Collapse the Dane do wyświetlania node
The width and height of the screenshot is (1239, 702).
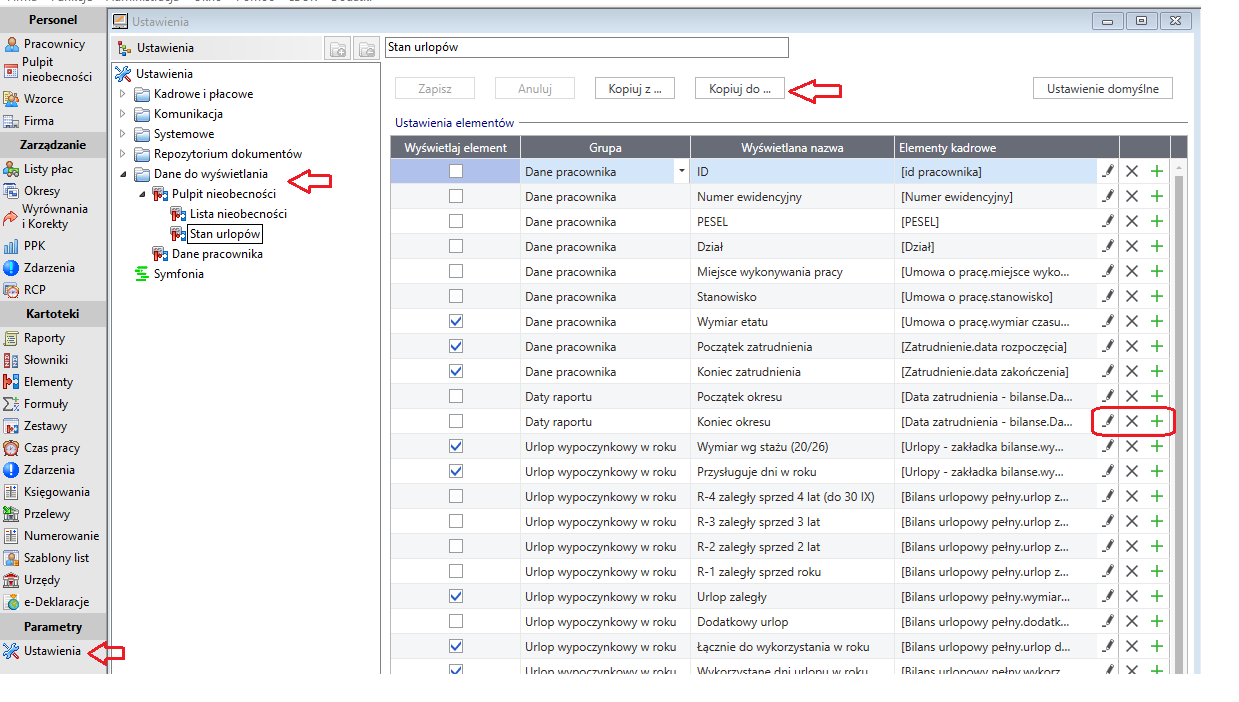click(123, 174)
